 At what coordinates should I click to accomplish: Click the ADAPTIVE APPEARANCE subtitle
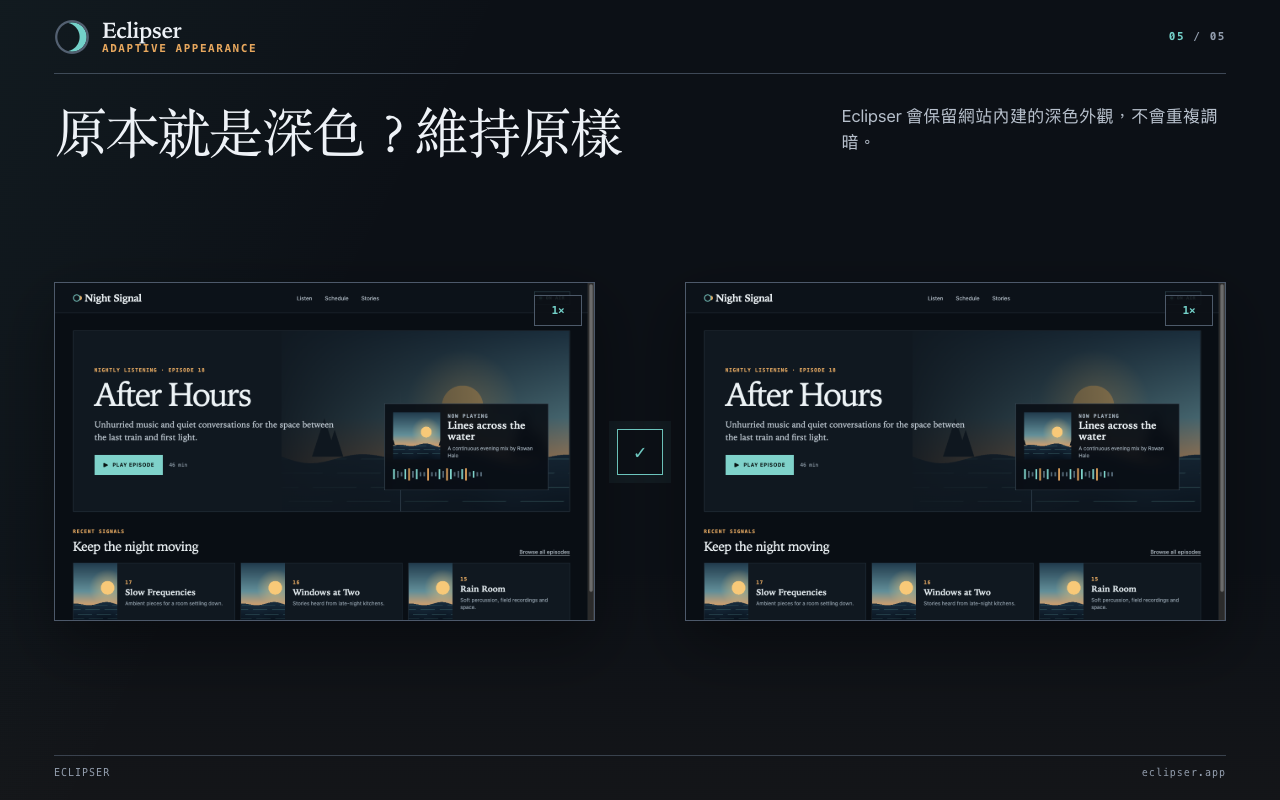[x=179, y=48]
